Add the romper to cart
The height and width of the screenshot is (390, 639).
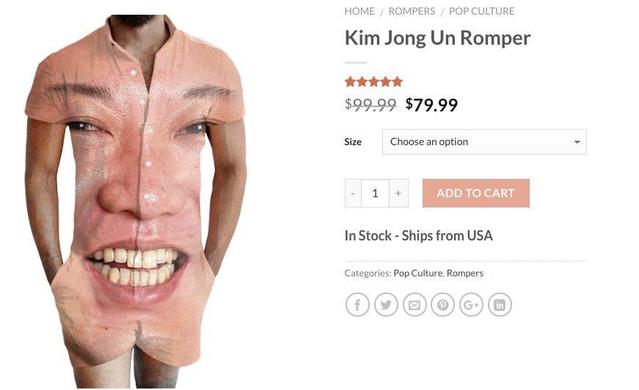(476, 193)
